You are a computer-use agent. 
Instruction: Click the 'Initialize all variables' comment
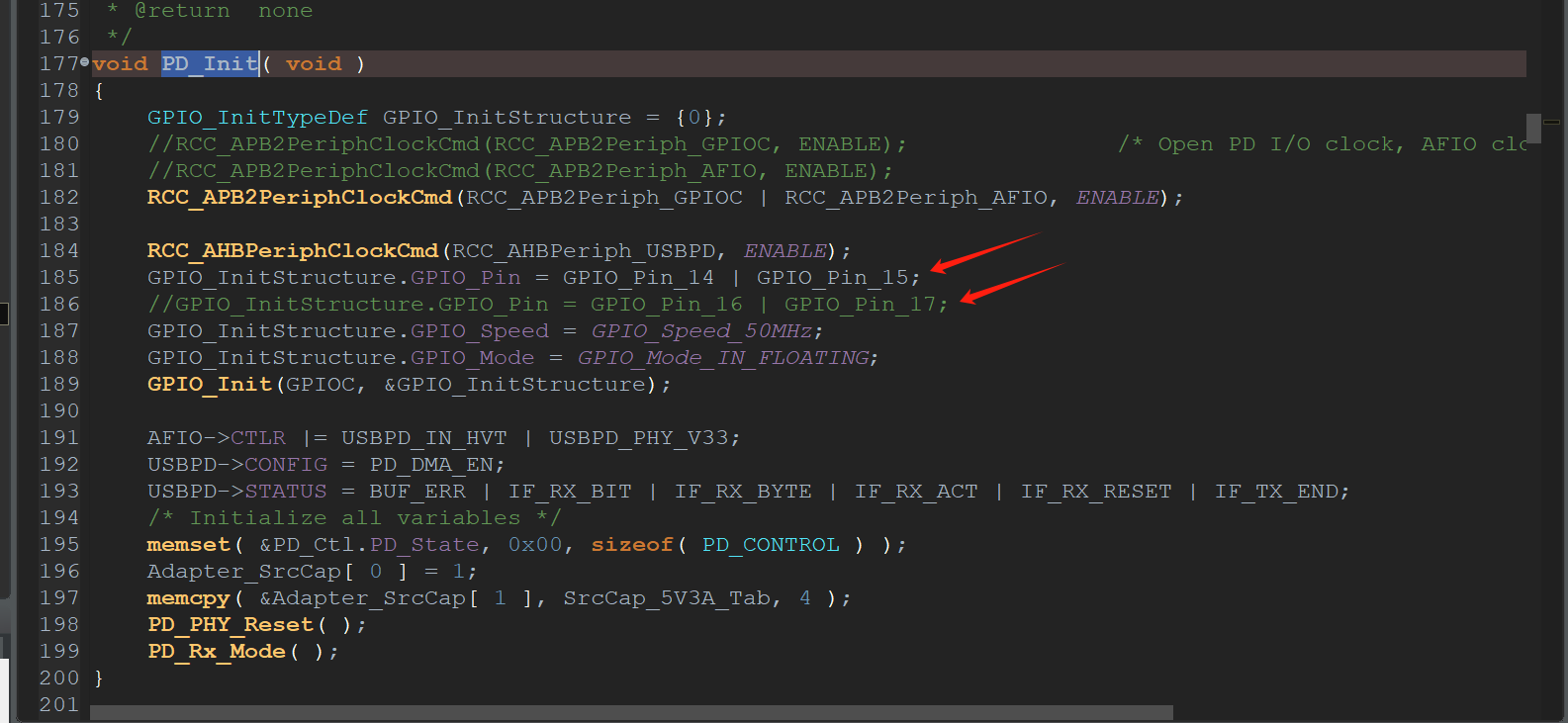[355, 518]
